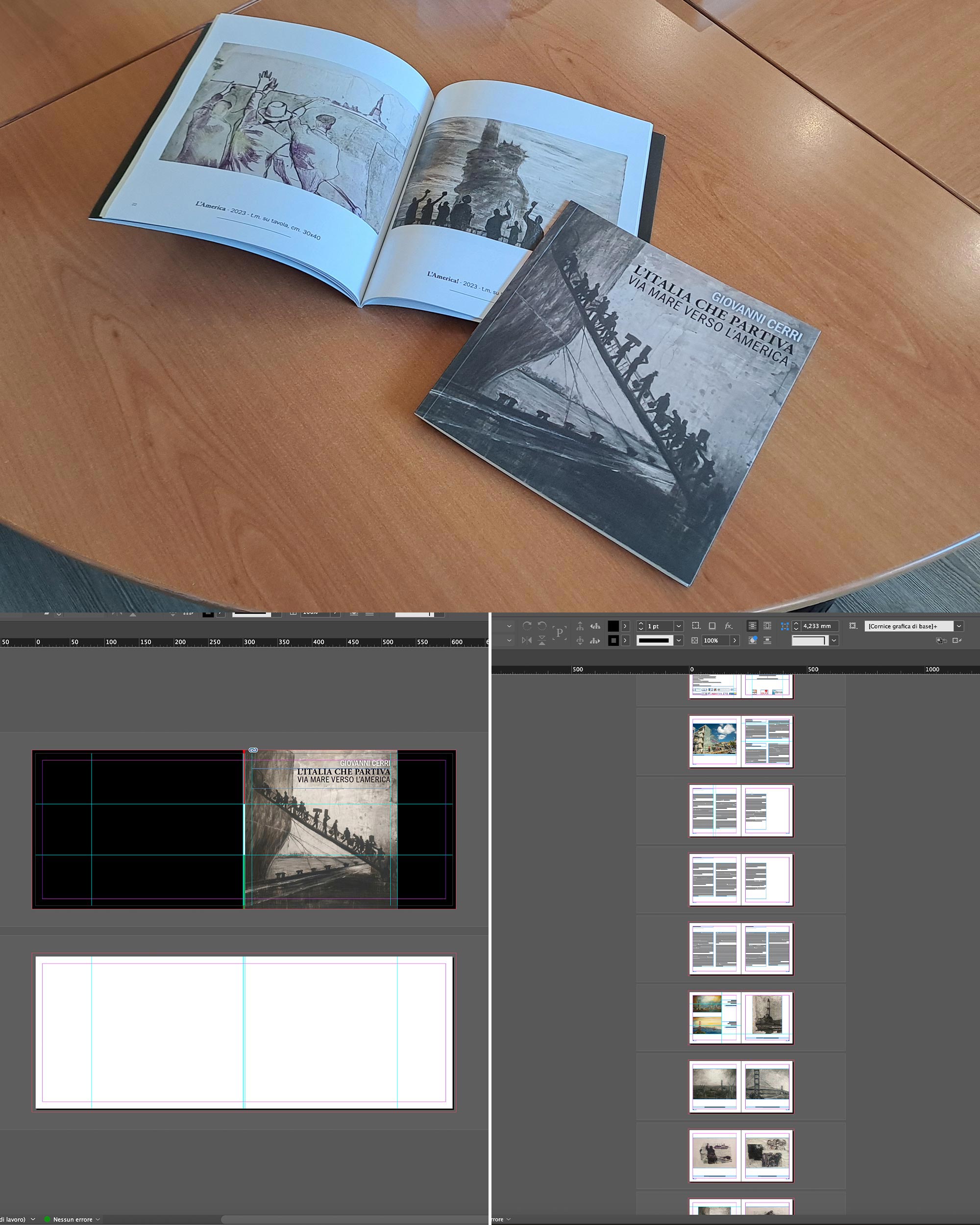980x1225 pixels.
Task: Click the wrap around bounding box icon
Action: coord(767,626)
